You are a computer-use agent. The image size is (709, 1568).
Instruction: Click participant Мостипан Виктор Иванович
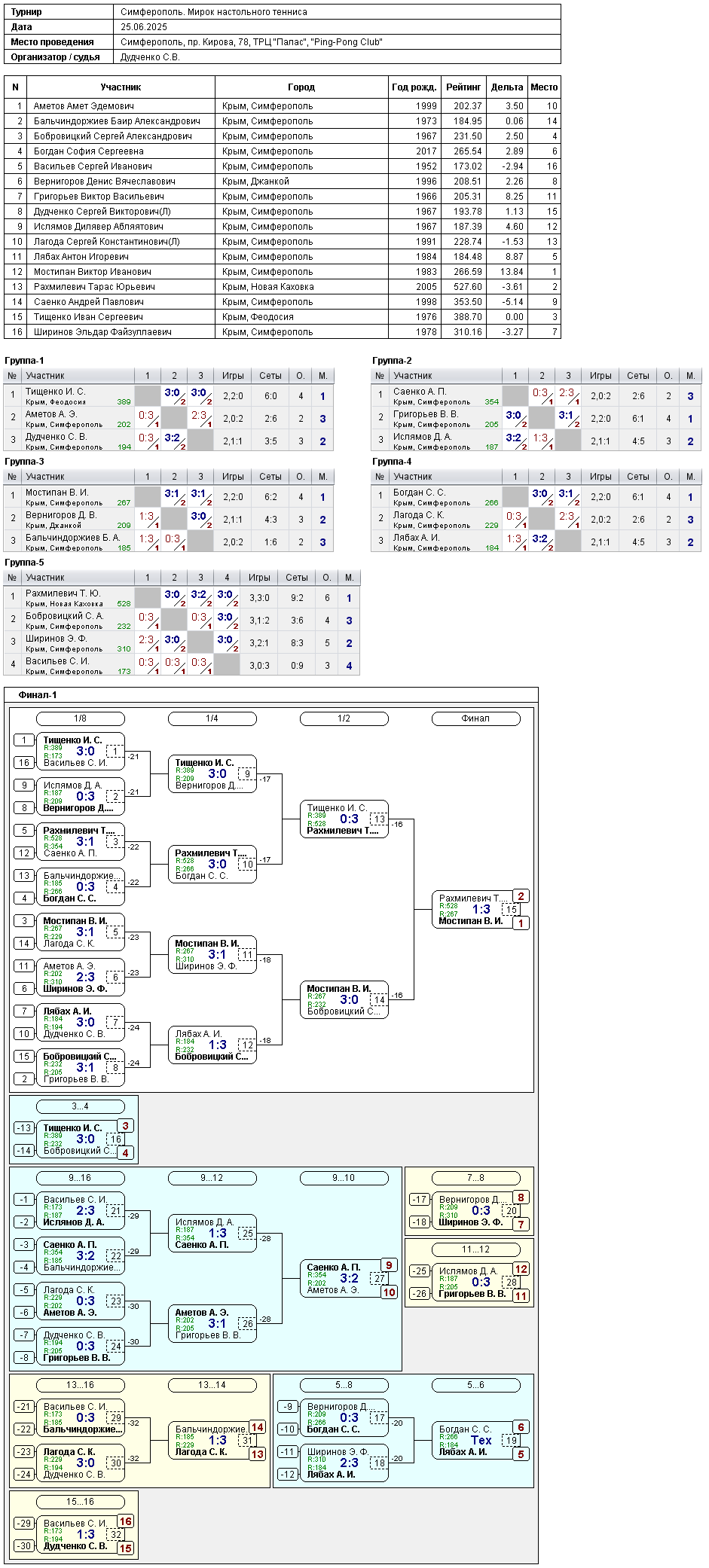click(93, 272)
